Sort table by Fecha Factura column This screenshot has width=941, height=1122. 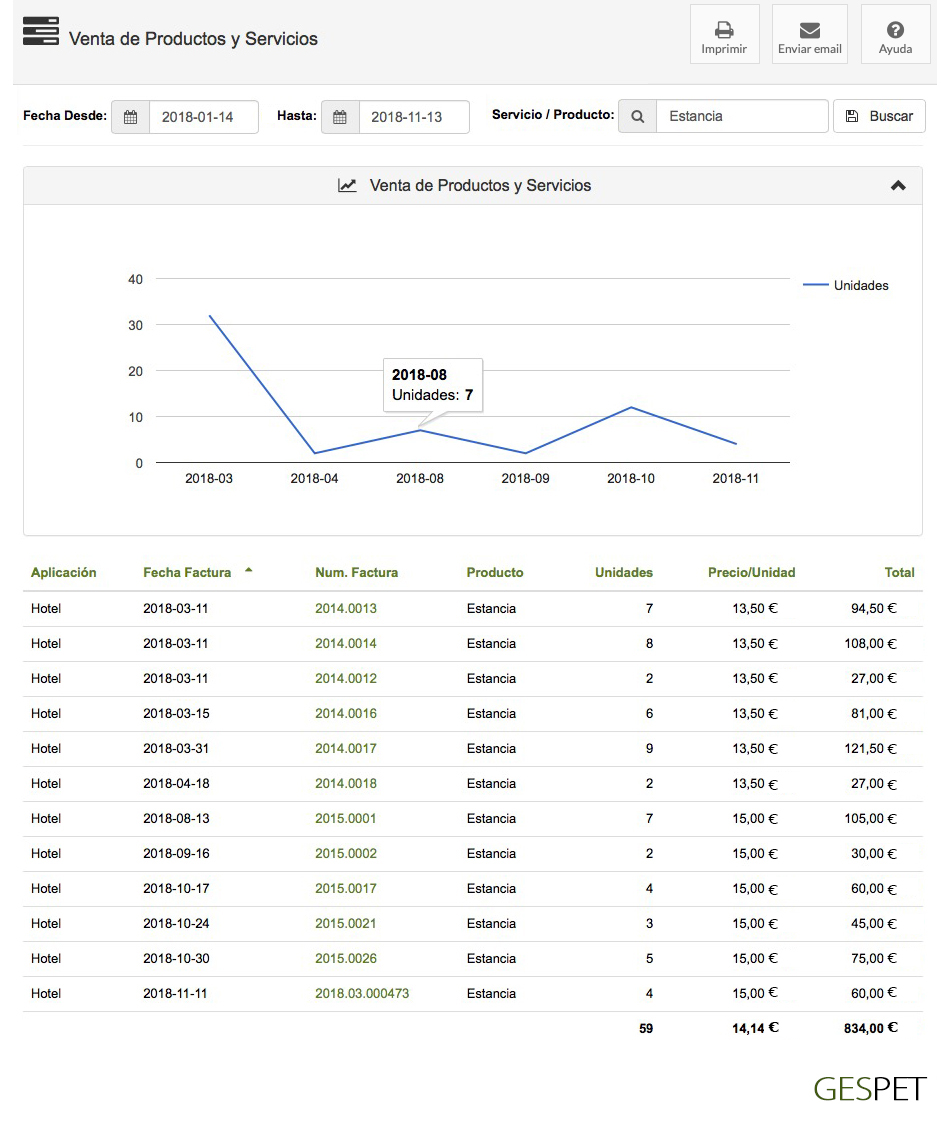[187, 573]
